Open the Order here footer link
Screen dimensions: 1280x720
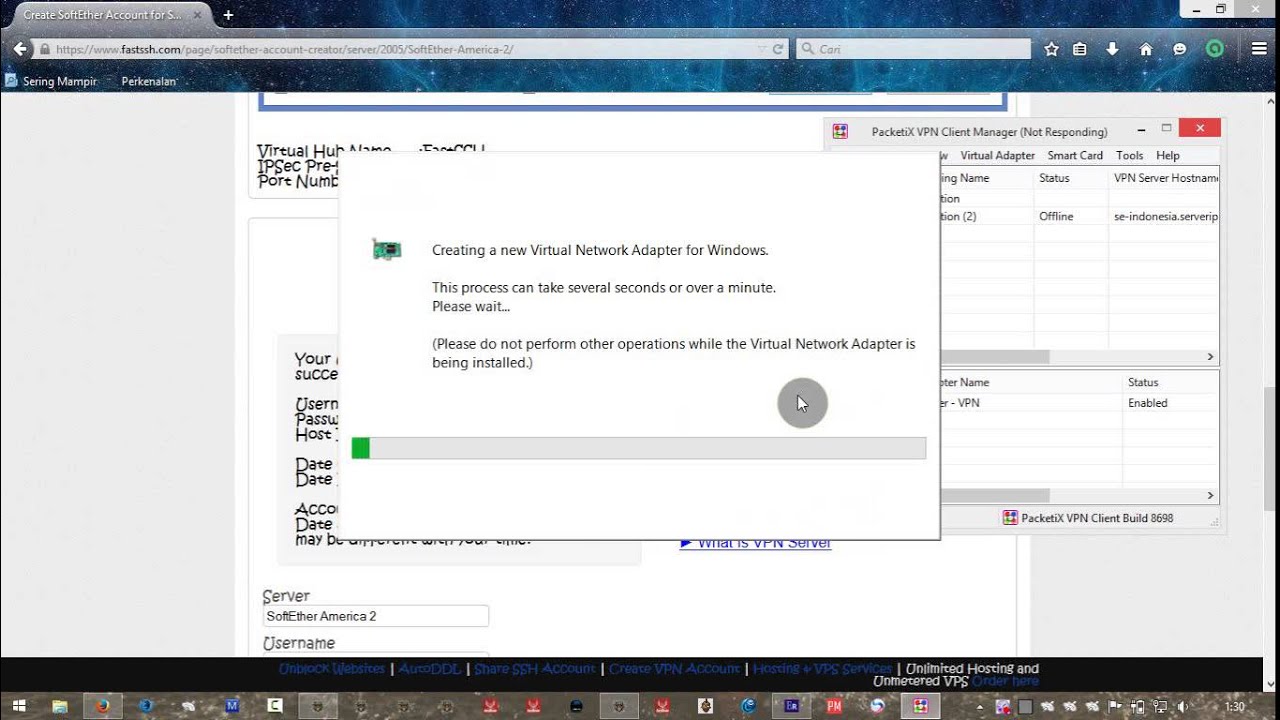(x=1005, y=681)
